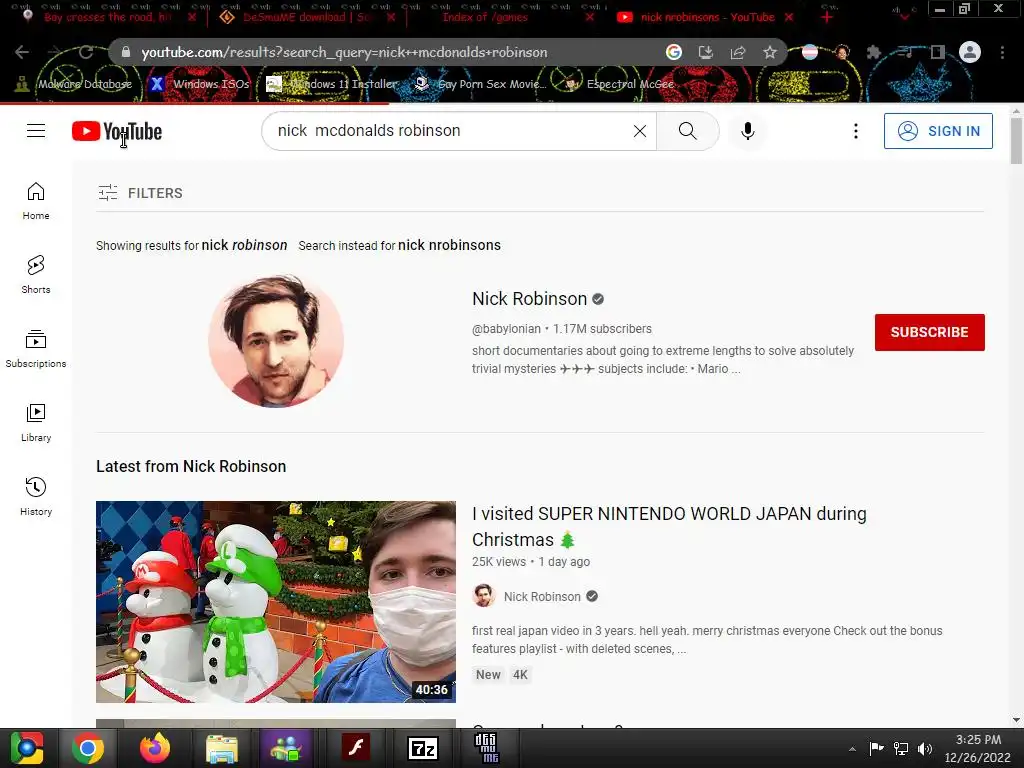This screenshot has width=1024, height=768.
Task: Start voice search with the microphone
Action: coord(748,131)
